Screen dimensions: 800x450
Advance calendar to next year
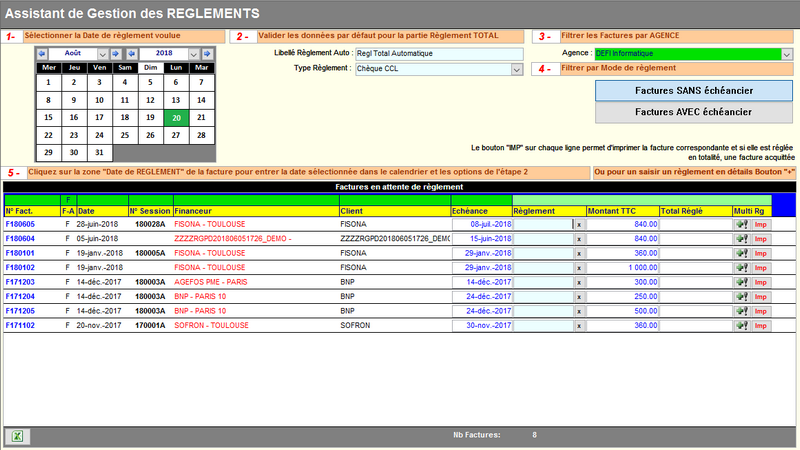(206, 53)
